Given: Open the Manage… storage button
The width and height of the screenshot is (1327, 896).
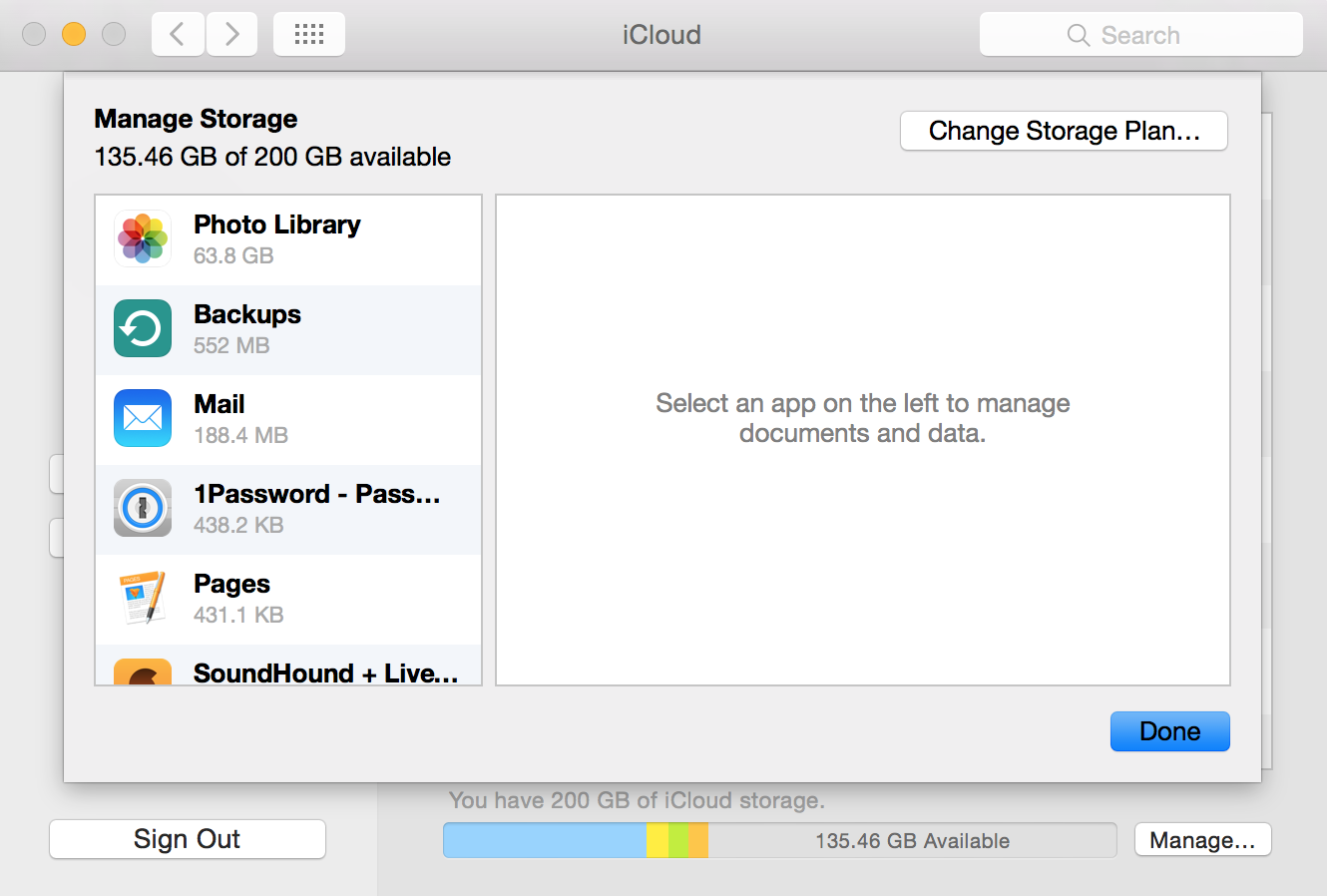Looking at the screenshot, I should (1202, 840).
